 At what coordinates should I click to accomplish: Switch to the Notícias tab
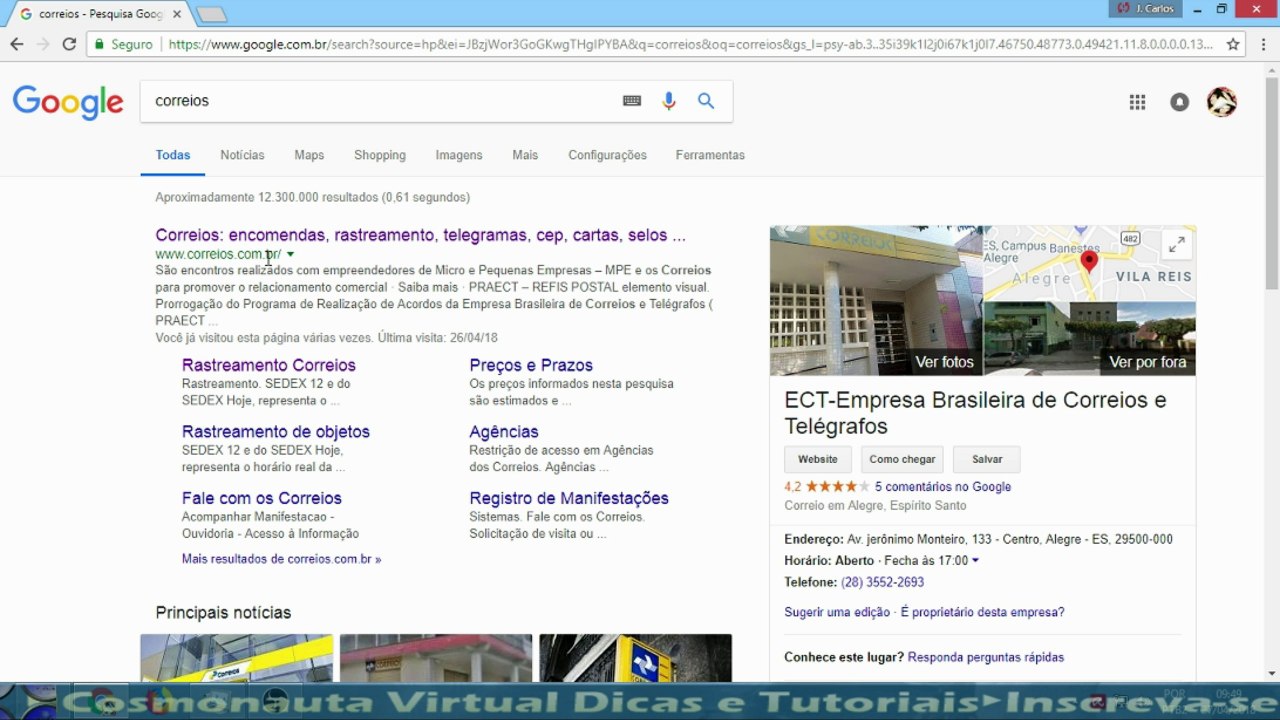(242, 155)
